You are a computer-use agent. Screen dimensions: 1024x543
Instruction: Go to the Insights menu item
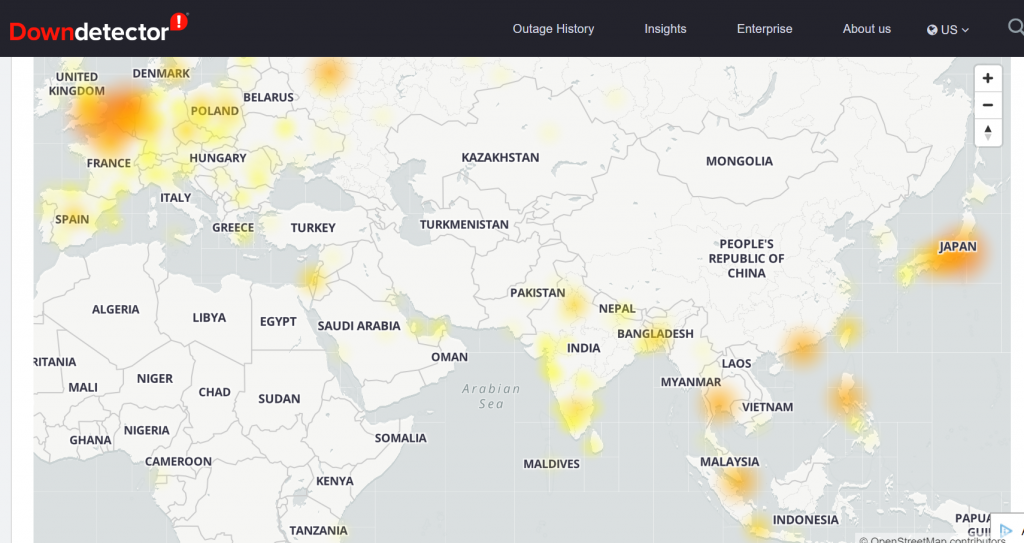665,29
